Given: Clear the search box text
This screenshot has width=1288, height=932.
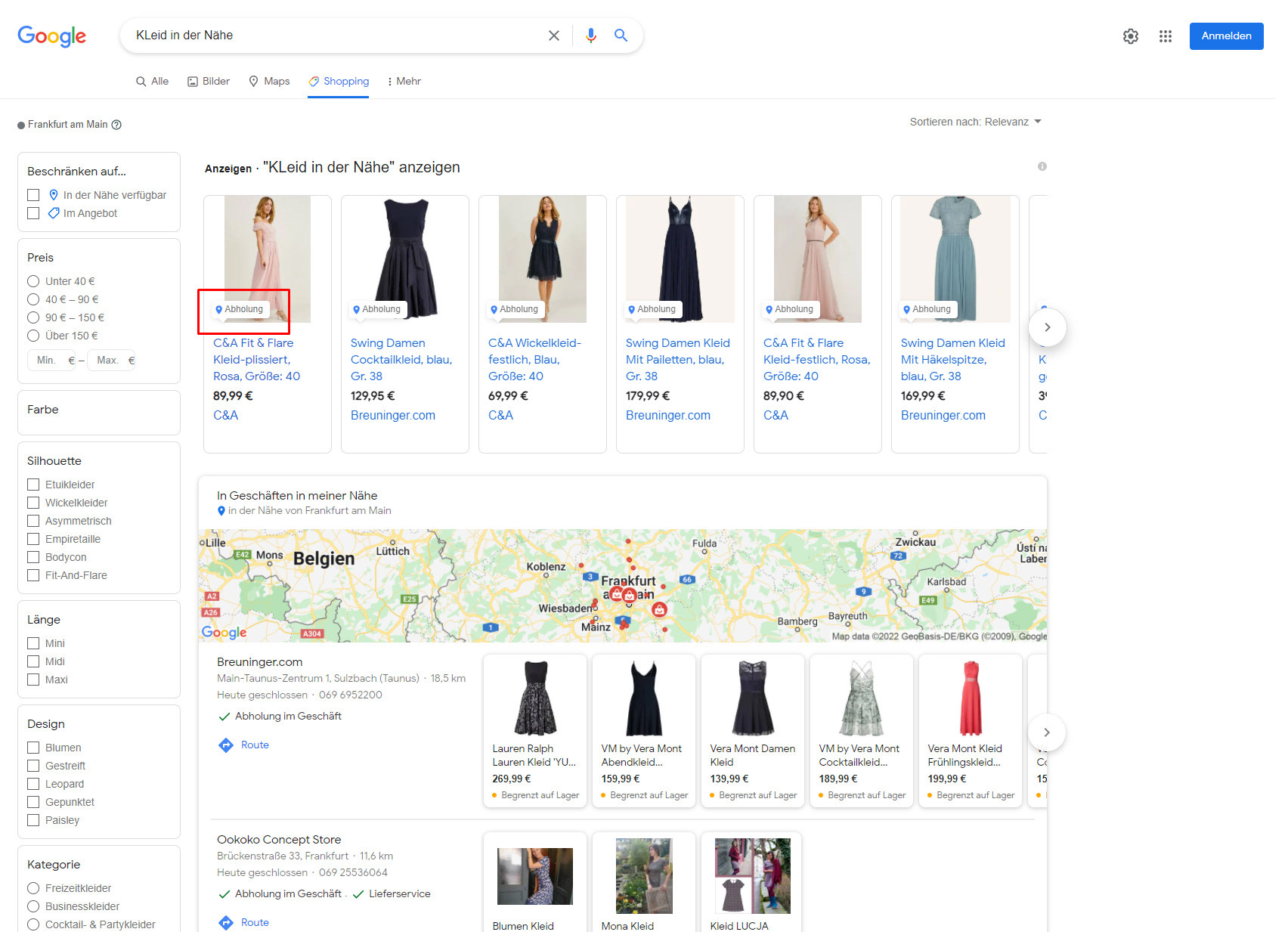Looking at the screenshot, I should point(554,36).
